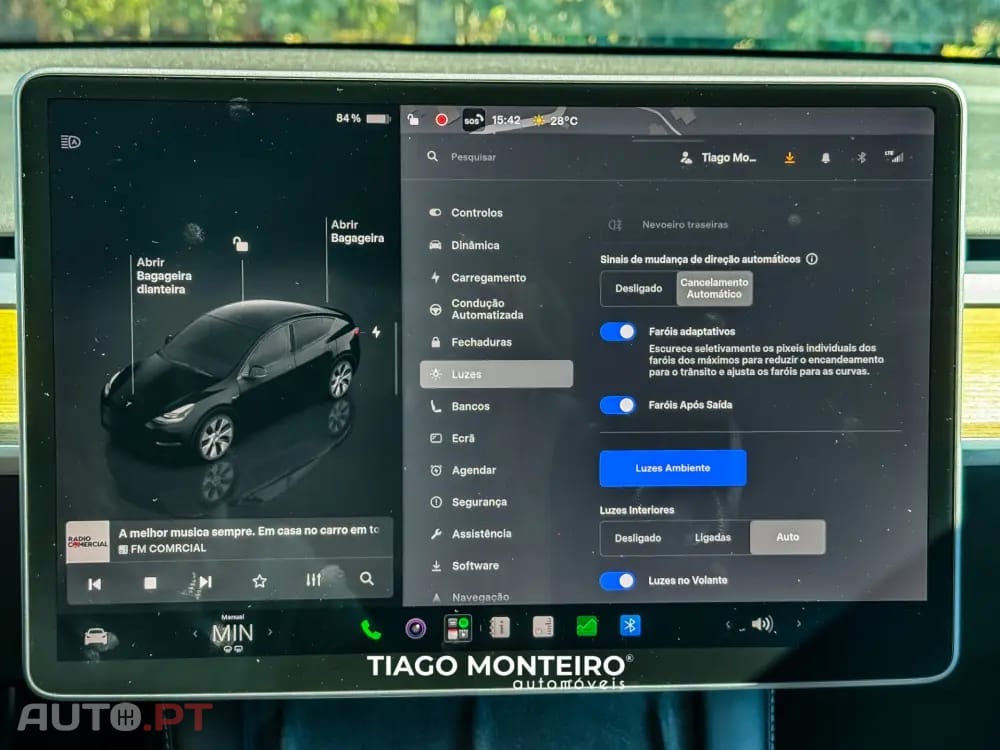The height and width of the screenshot is (750, 1000).
Task: Click the LTE signal strength icon
Action: [x=894, y=156]
